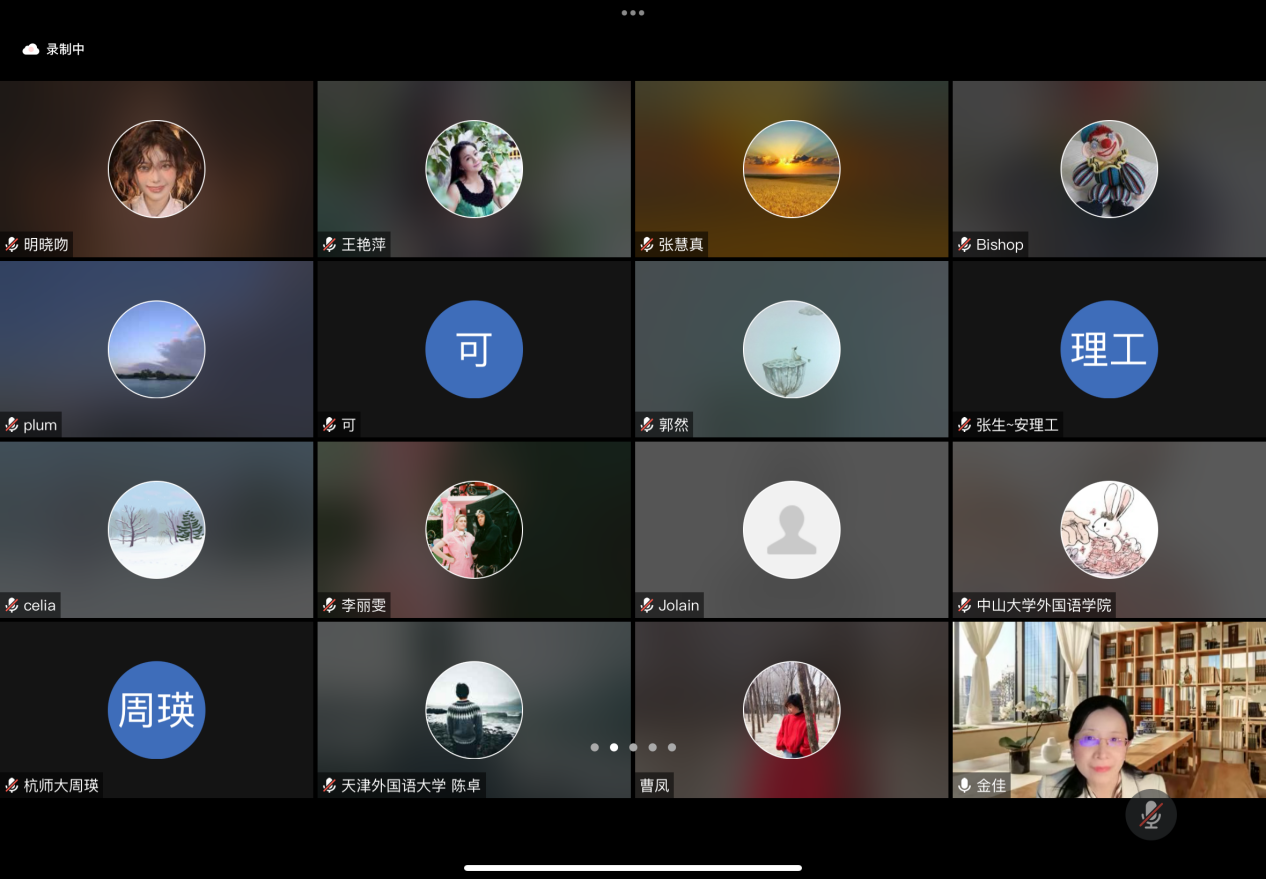Select Bishop's clown avatar
Image resolution: width=1266 pixels, height=879 pixels.
coord(1109,169)
